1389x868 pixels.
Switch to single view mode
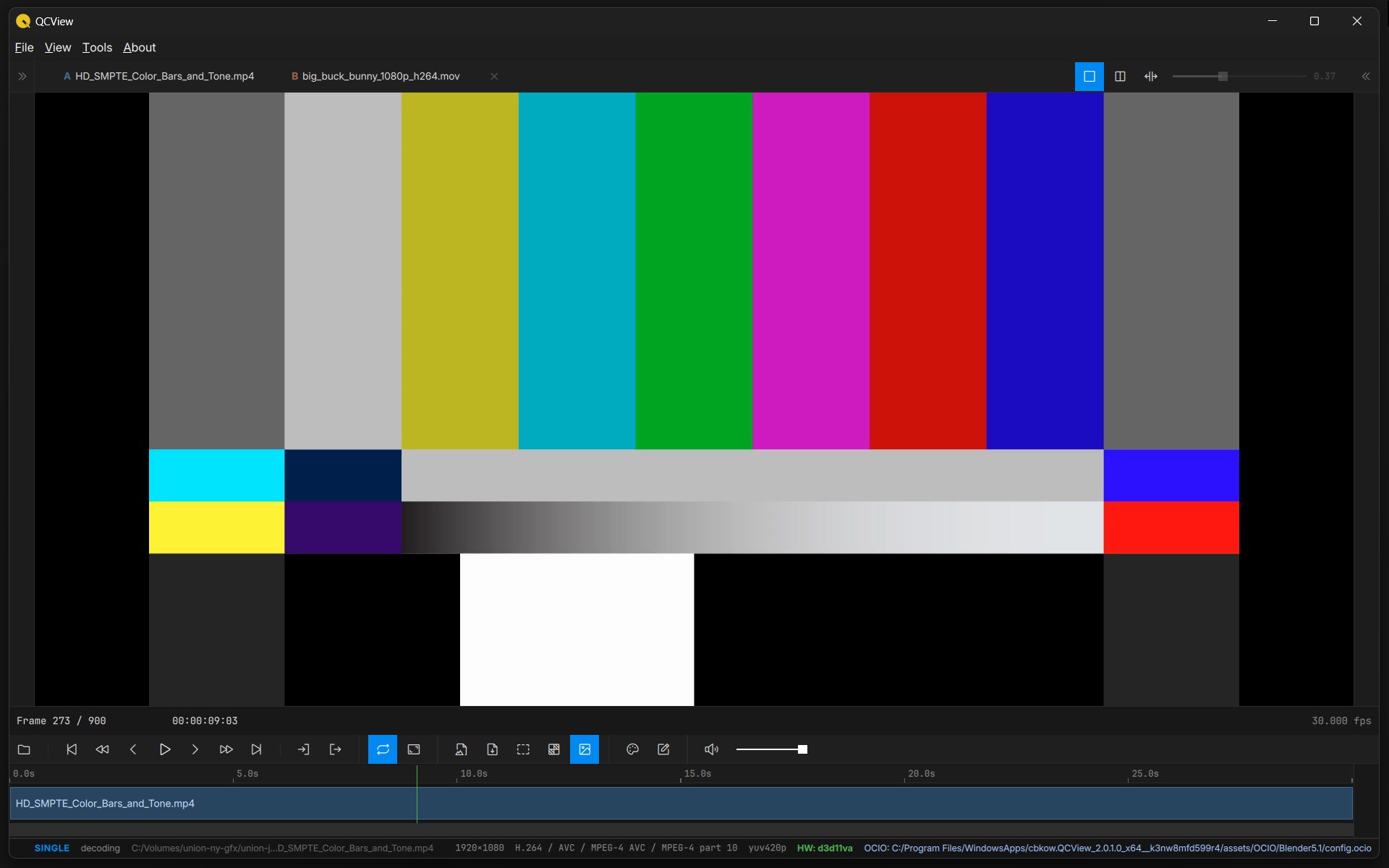click(1089, 76)
